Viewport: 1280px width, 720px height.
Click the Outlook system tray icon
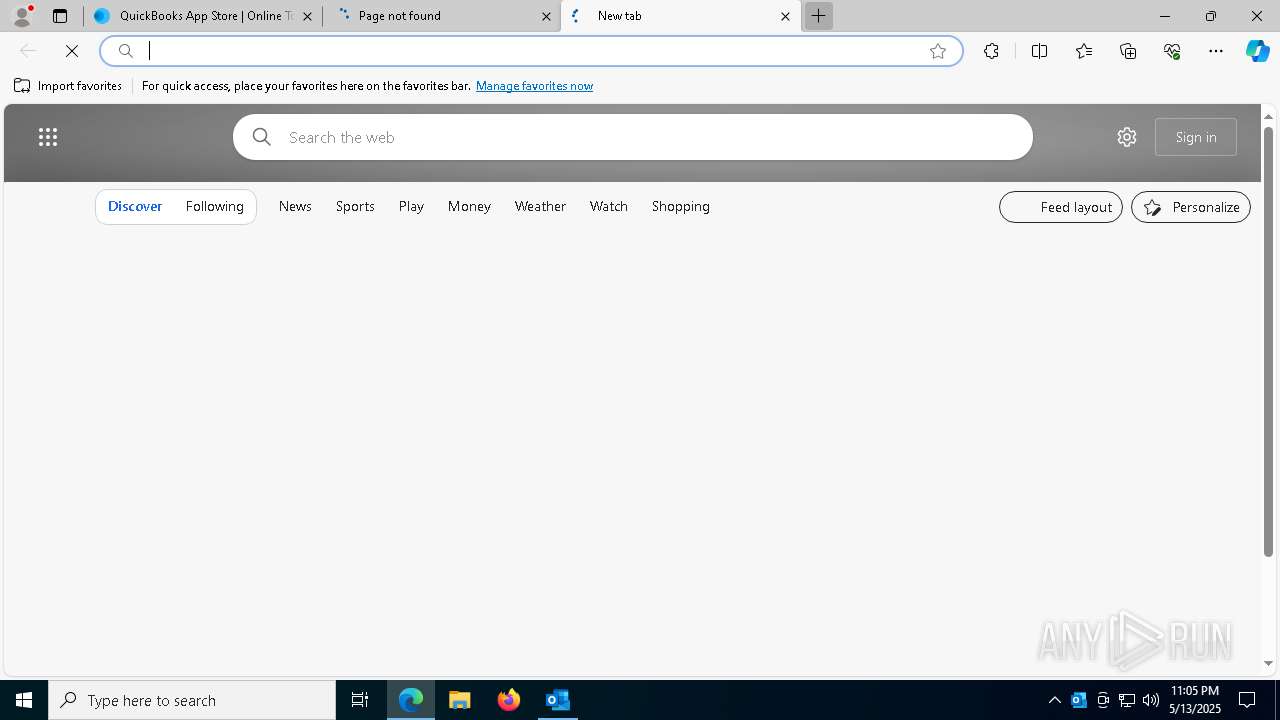[x=1079, y=700]
